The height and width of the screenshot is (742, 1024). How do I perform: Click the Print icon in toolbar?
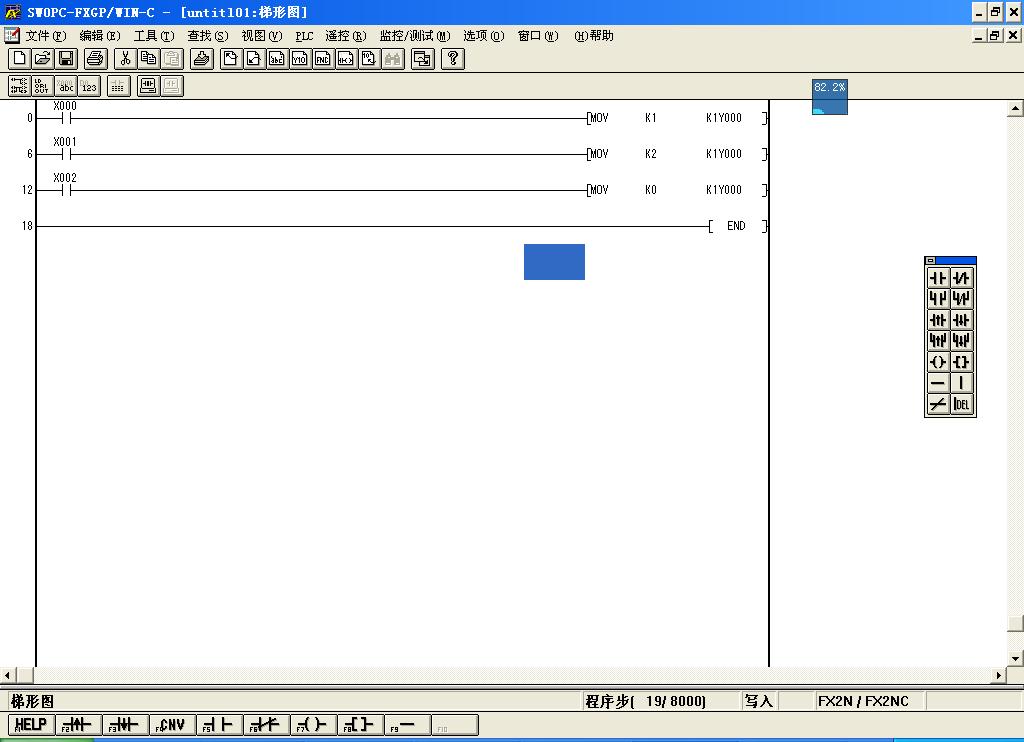(95, 59)
